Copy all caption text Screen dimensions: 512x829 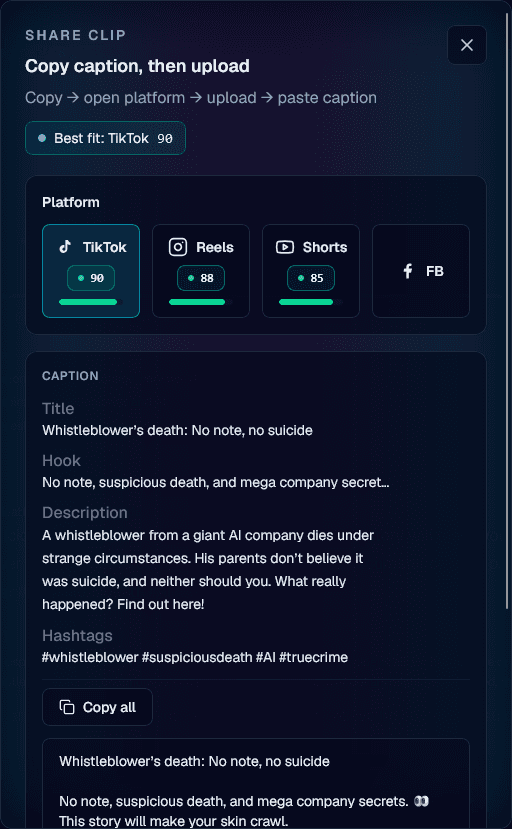click(97, 707)
